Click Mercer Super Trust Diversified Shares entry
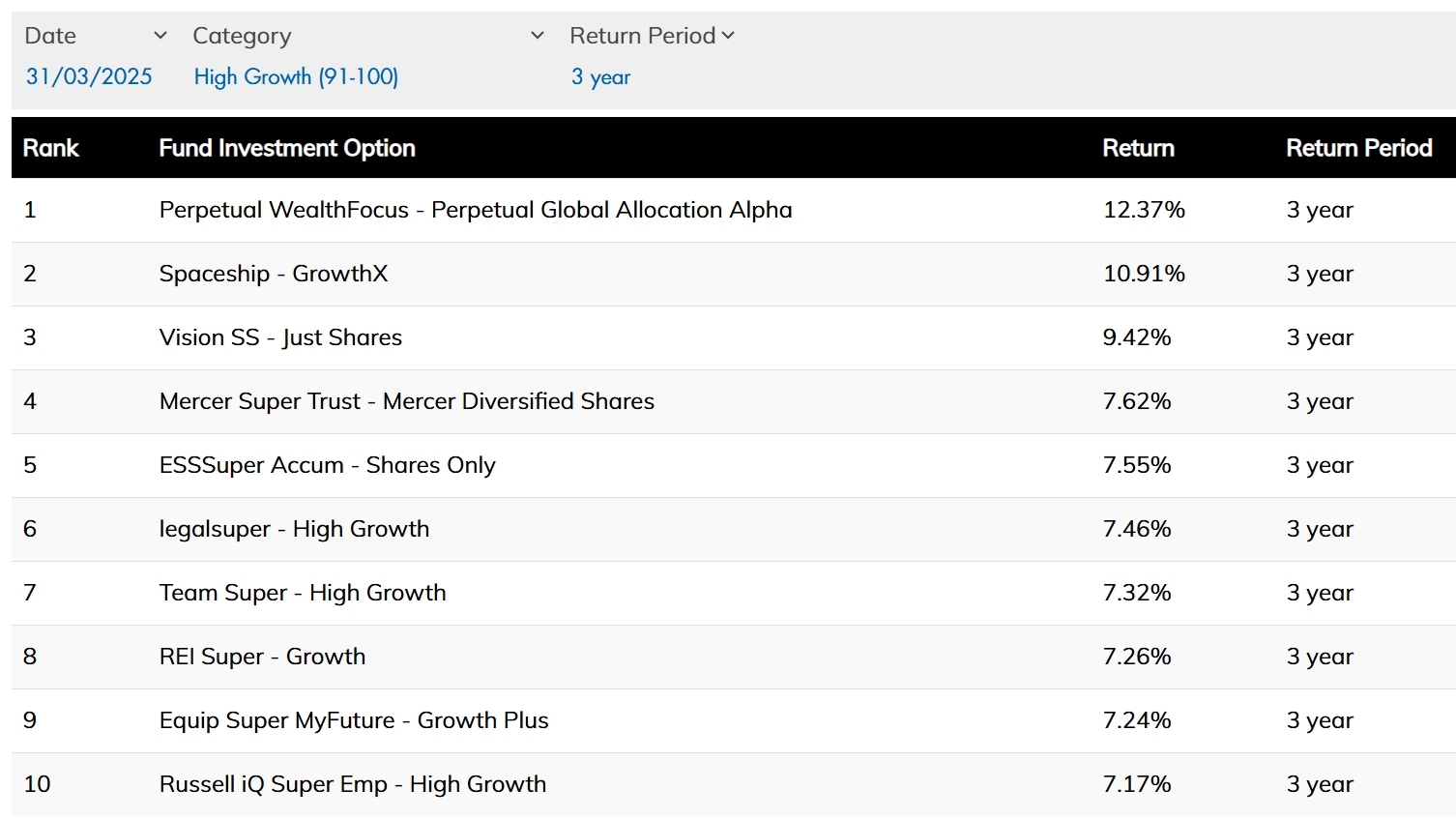Screen dimensions: 1456x819 (x=406, y=401)
